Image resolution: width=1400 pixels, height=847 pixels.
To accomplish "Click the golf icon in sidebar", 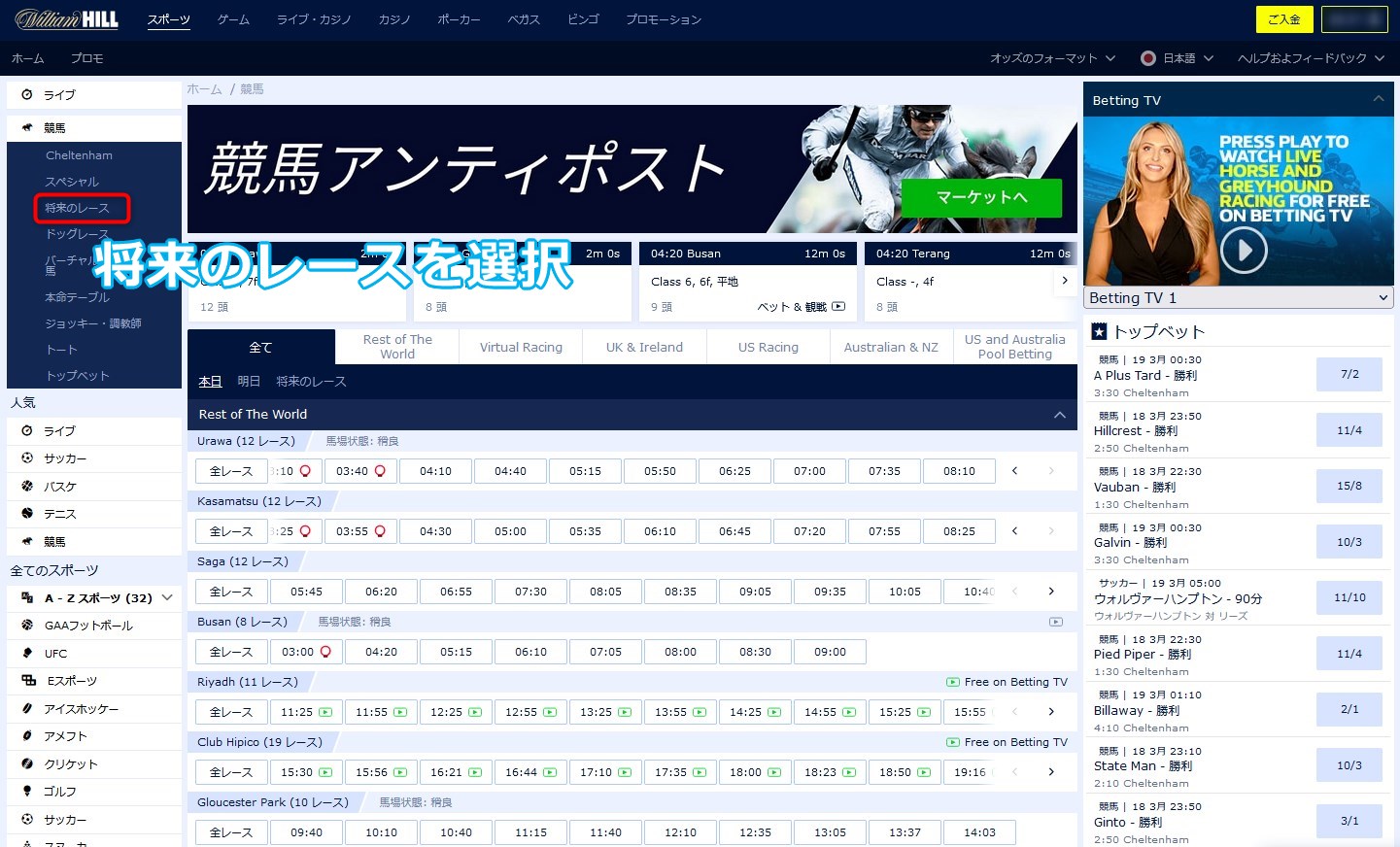I will click(x=27, y=792).
